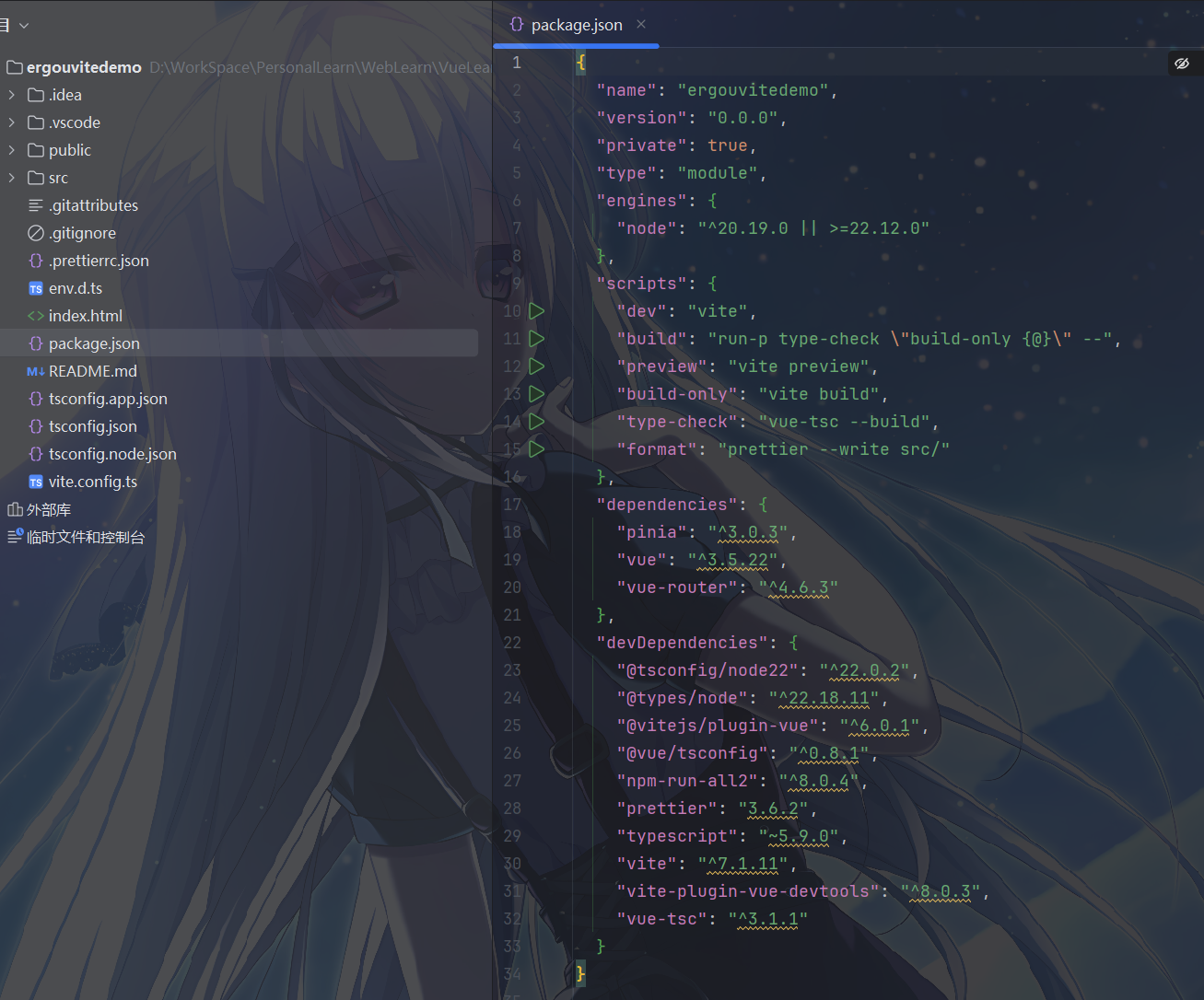
Task: Expand the public folder arrow
Action: pyautogui.click(x=12, y=150)
